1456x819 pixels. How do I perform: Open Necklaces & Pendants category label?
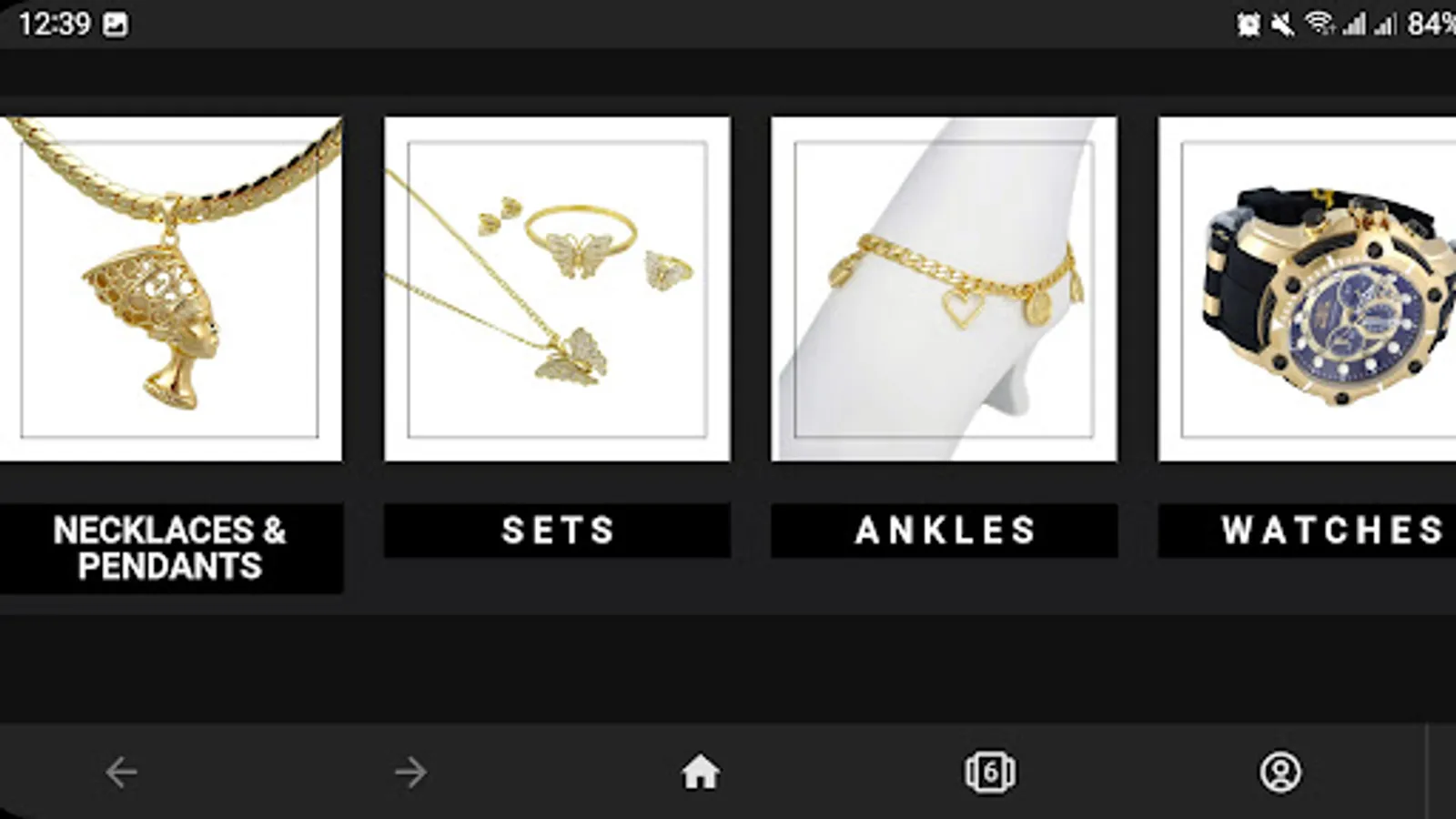click(x=170, y=548)
